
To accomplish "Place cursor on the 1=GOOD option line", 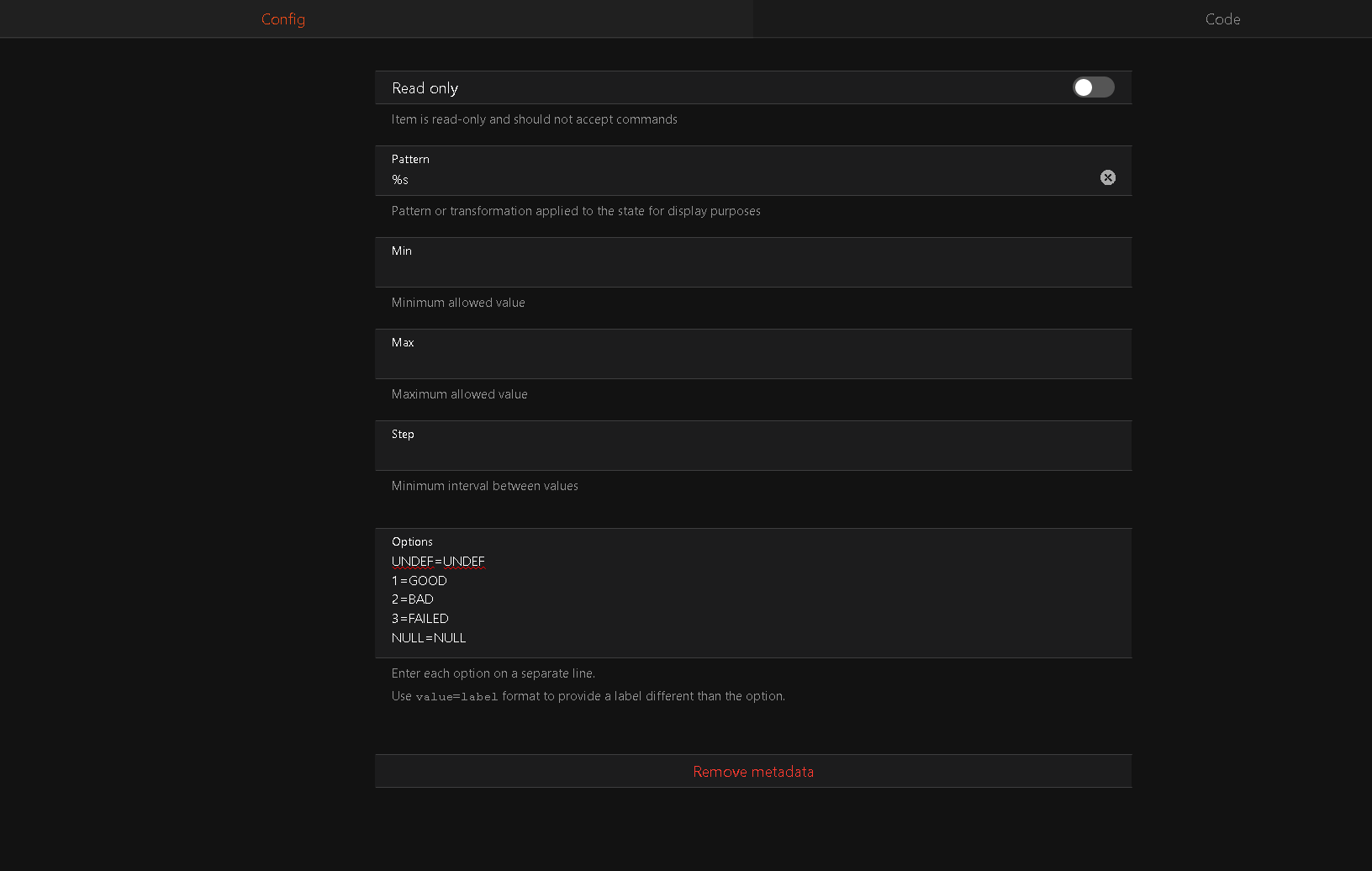I will tap(420, 581).
